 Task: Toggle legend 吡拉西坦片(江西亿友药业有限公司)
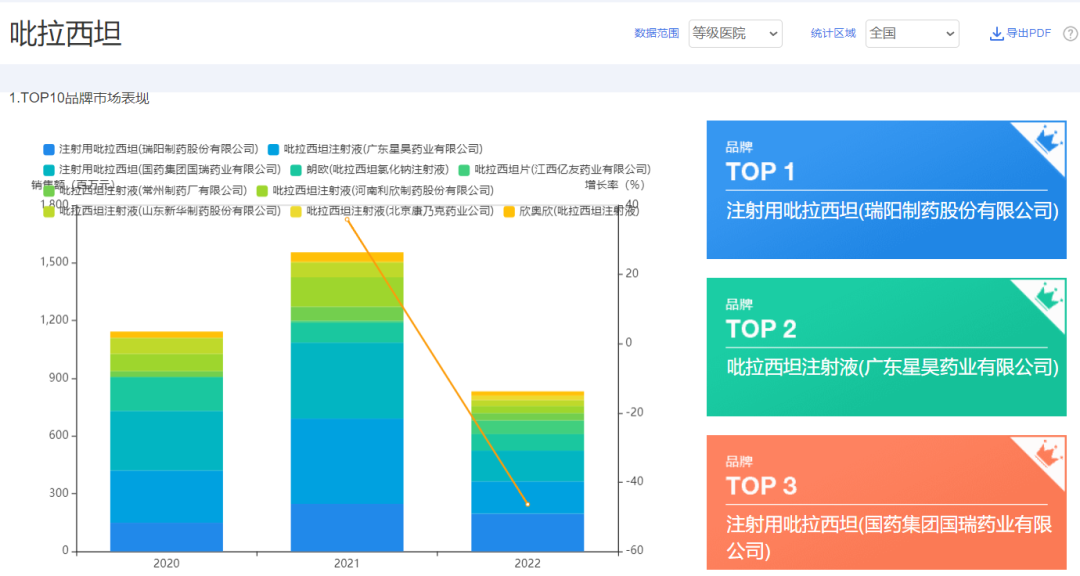click(554, 169)
